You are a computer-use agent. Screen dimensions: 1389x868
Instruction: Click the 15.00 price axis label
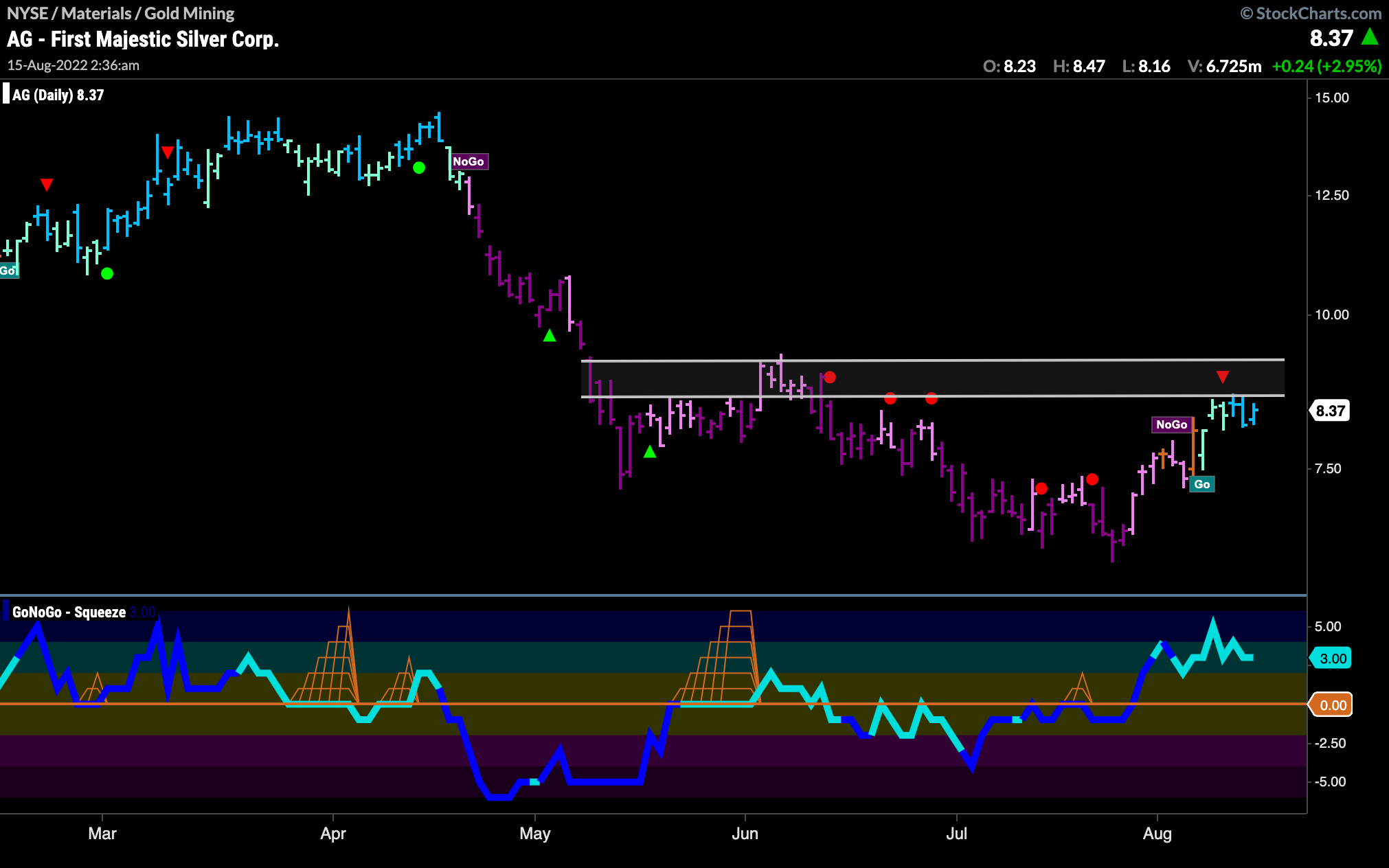[1332, 98]
